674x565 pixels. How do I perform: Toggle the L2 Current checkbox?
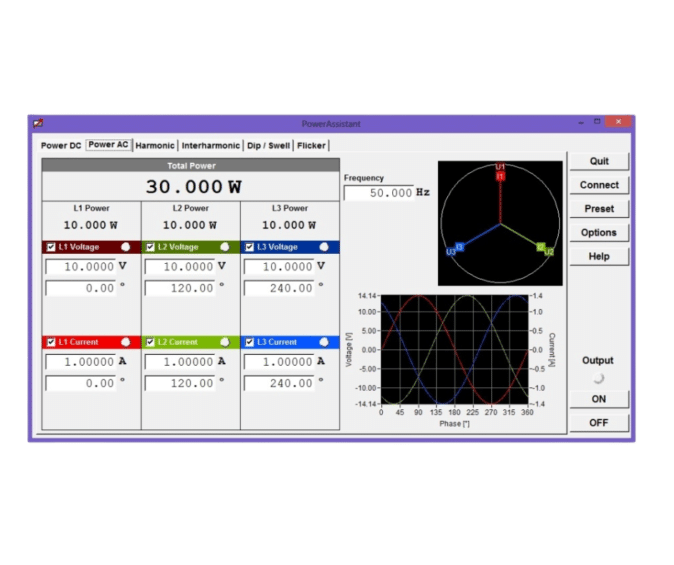pyautogui.click(x=150, y=342)
